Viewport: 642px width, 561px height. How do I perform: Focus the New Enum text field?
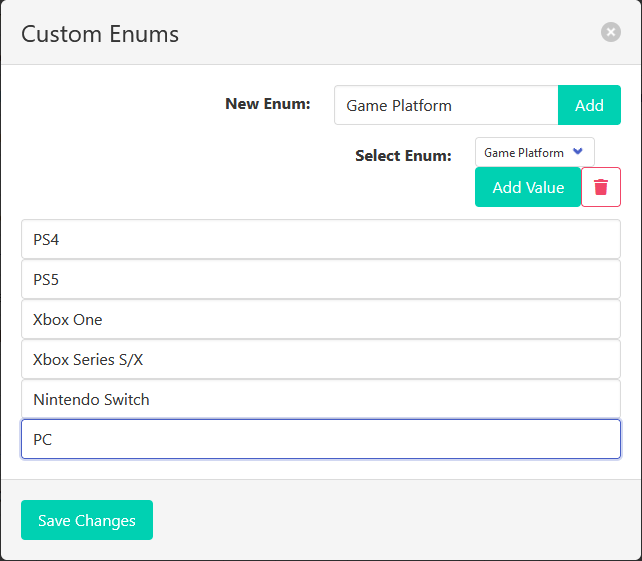click(446, 105)
